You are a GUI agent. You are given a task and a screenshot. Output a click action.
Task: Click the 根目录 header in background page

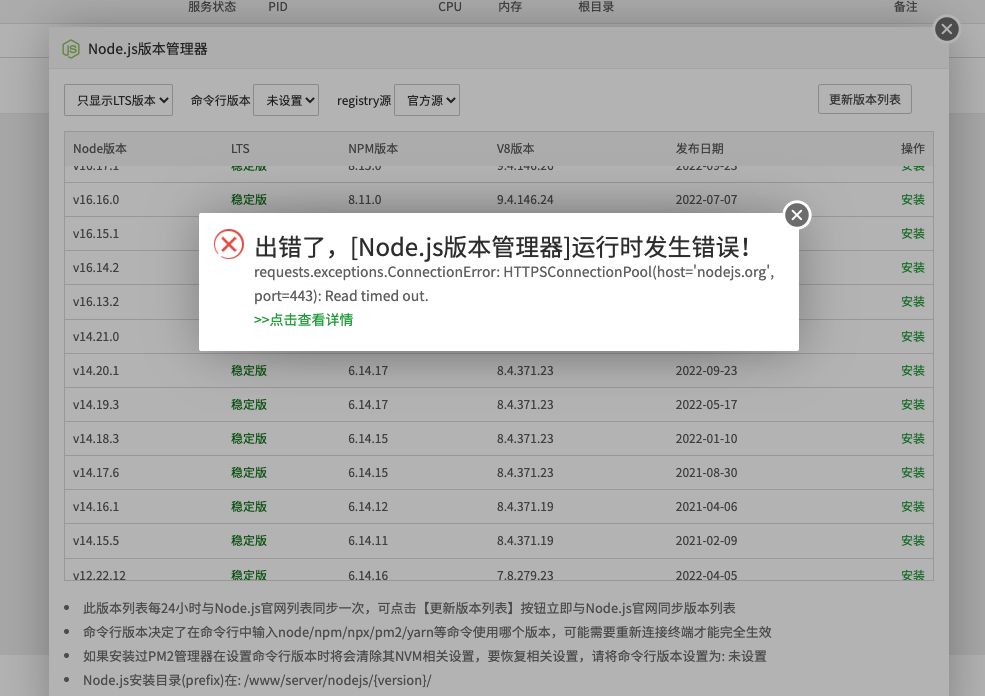596,7
